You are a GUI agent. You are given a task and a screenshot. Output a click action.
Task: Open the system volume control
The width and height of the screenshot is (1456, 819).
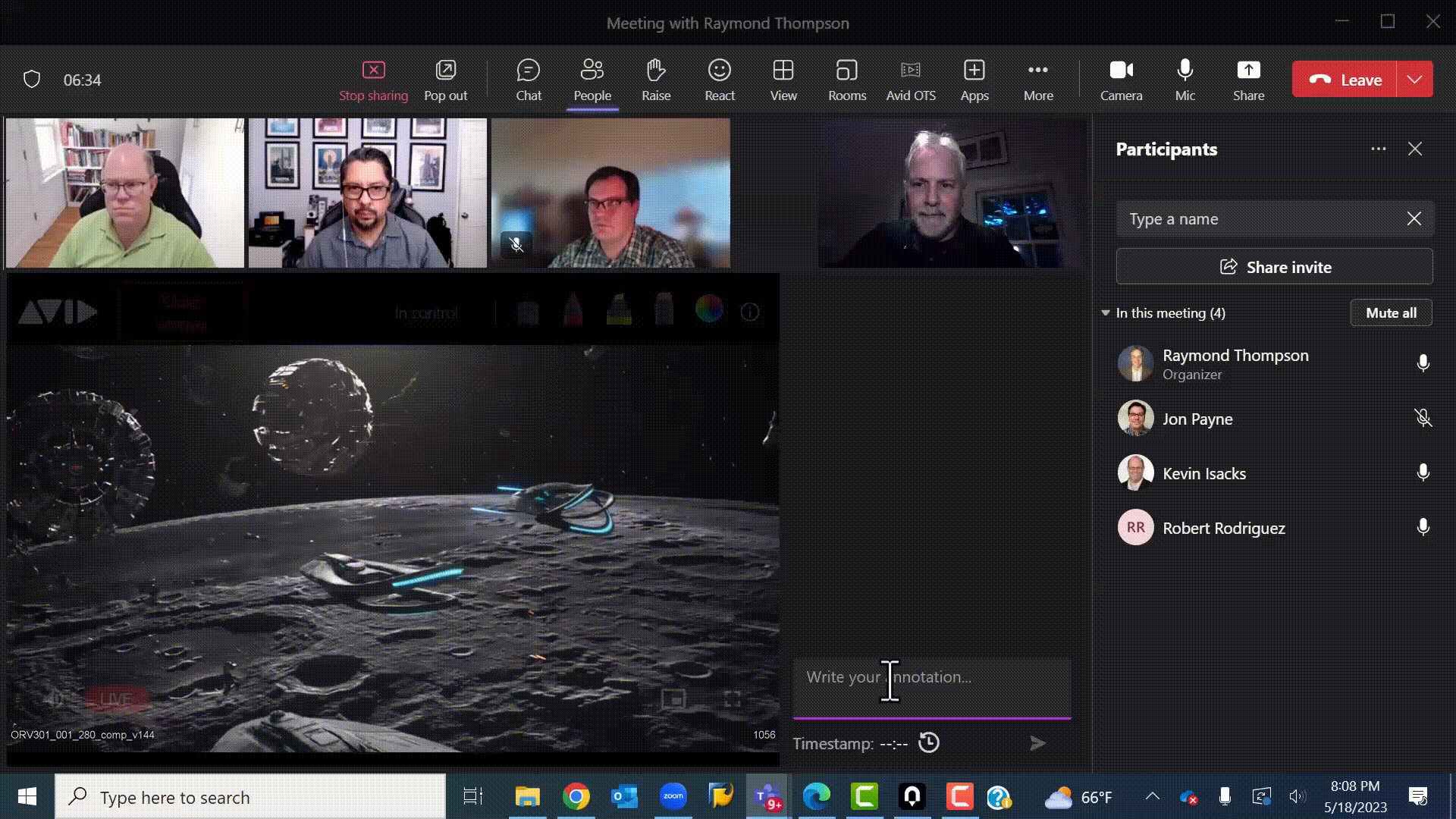pyautogui.click(x=1297, y=796)
